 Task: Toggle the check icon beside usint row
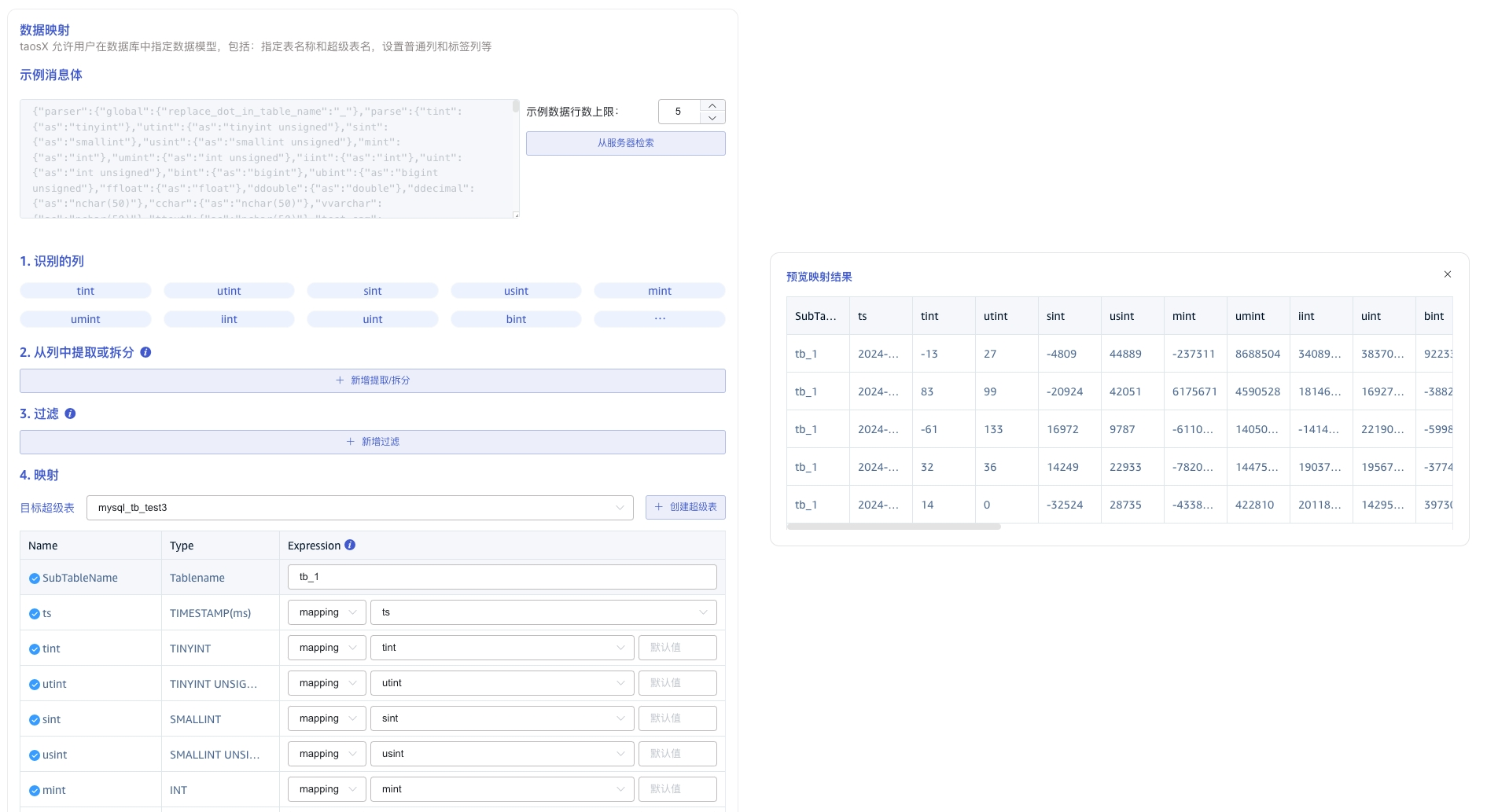tap(34, 755)
